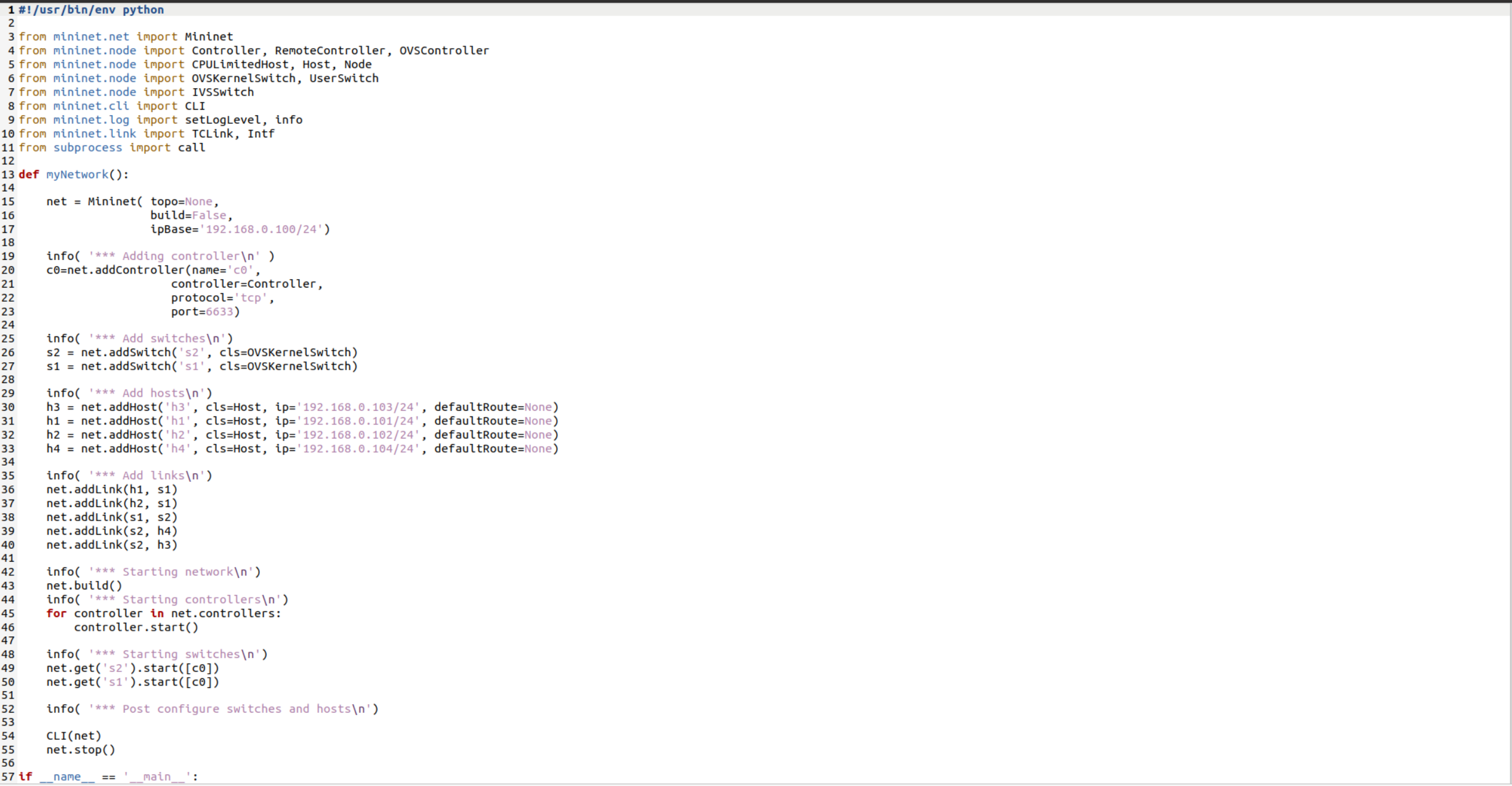Click the ipBase '192.168.0.100/24' string
The height and width of the screenshot is (786, 1512).
(x=261, y=229)
